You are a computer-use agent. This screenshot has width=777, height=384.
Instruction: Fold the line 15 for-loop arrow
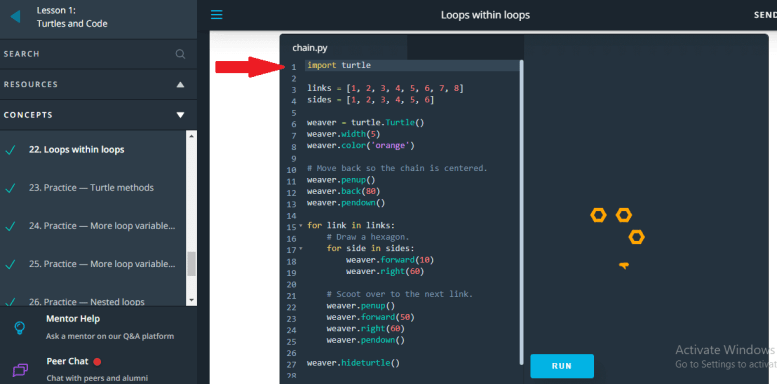coord(300,226)
